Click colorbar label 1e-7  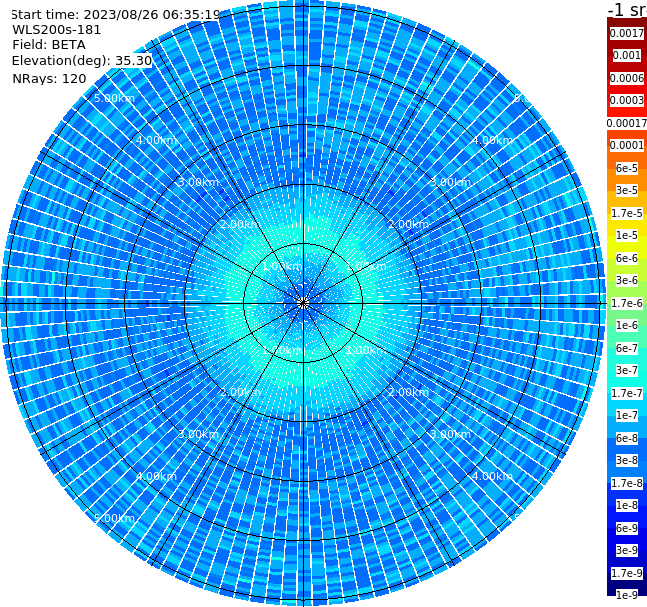(627, 415)
